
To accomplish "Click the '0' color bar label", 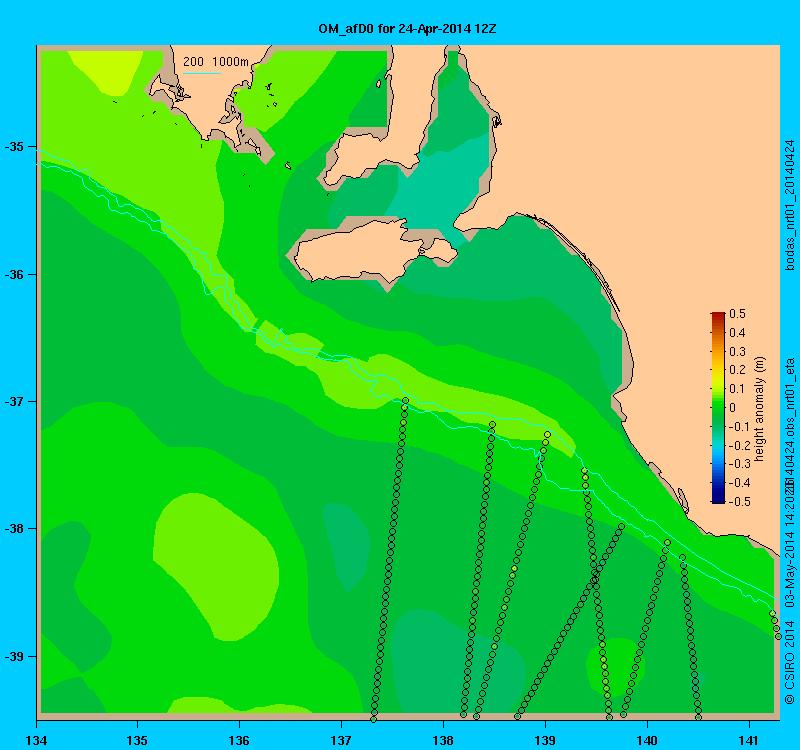I will pos(733,408).
